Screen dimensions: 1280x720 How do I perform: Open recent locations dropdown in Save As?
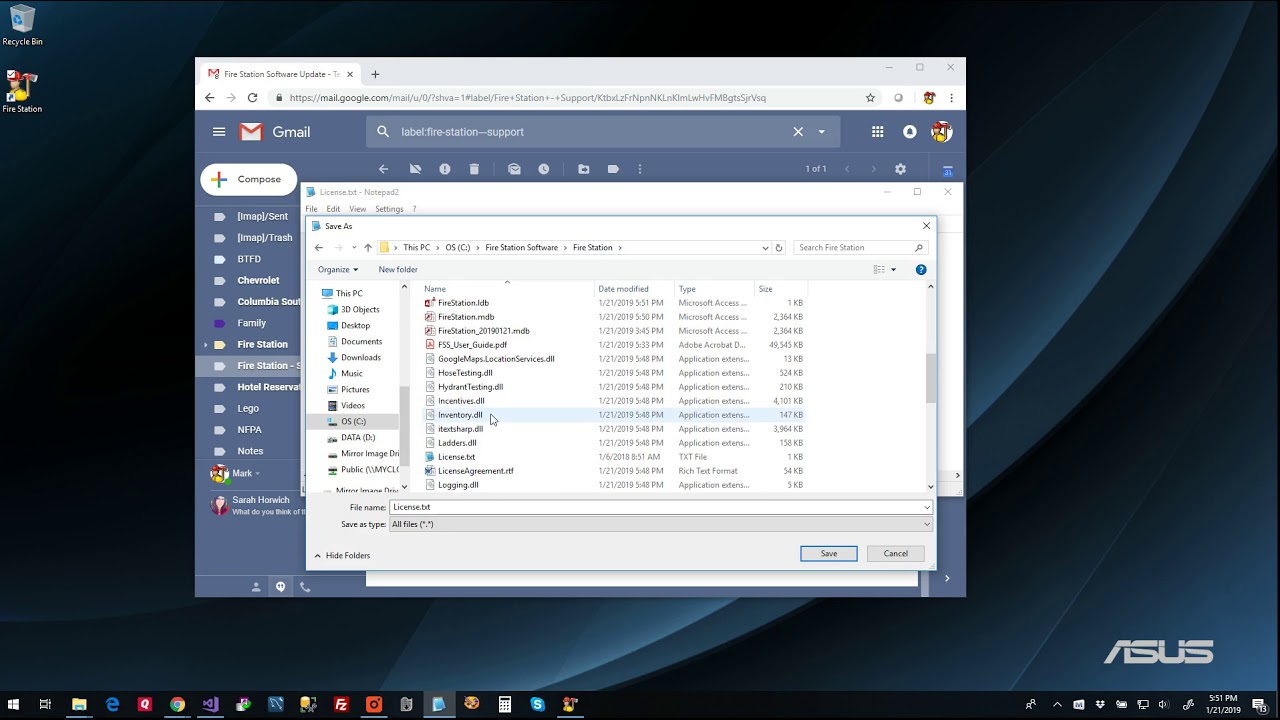[x=353, y=248]
